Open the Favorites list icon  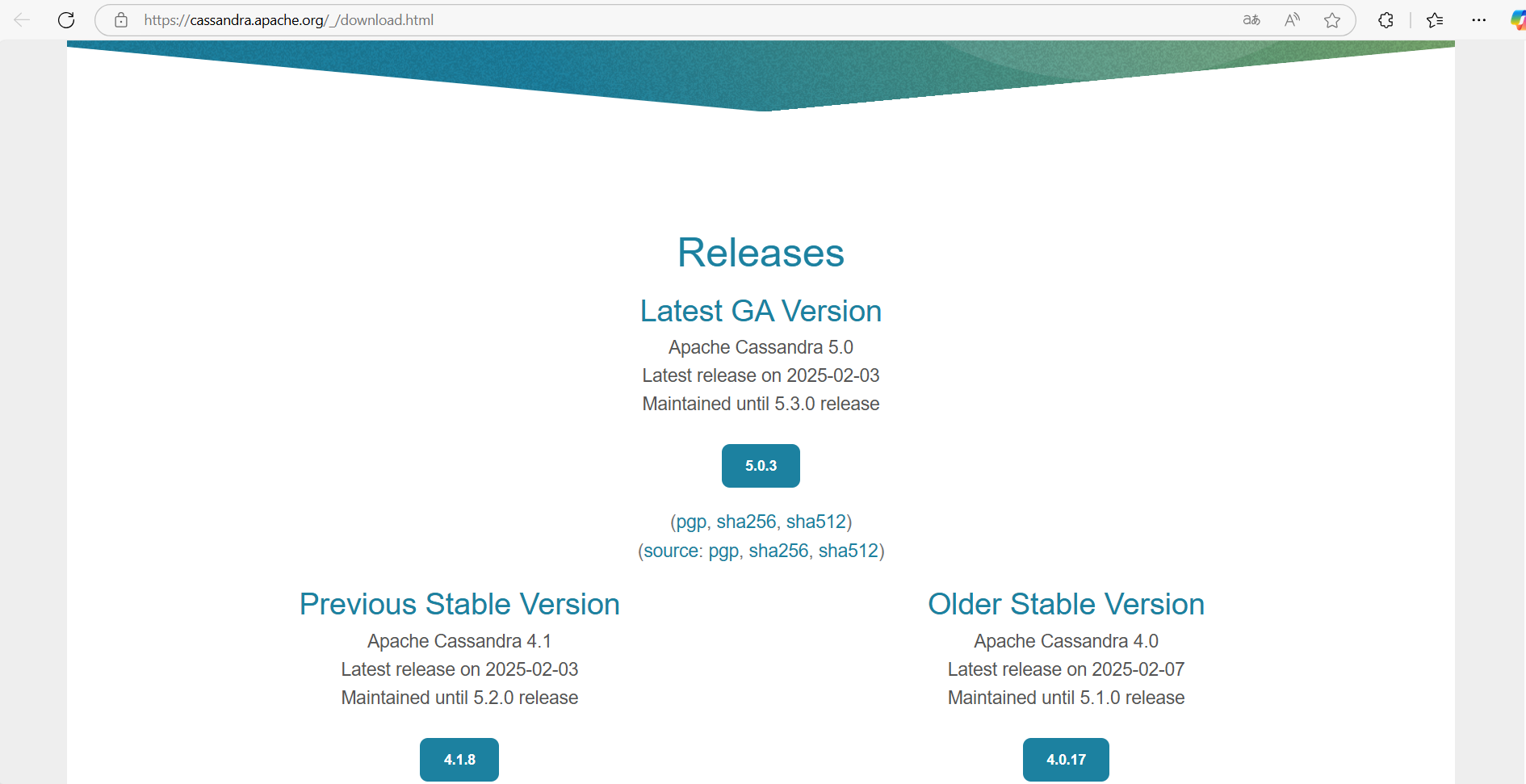pos(1435,20)
